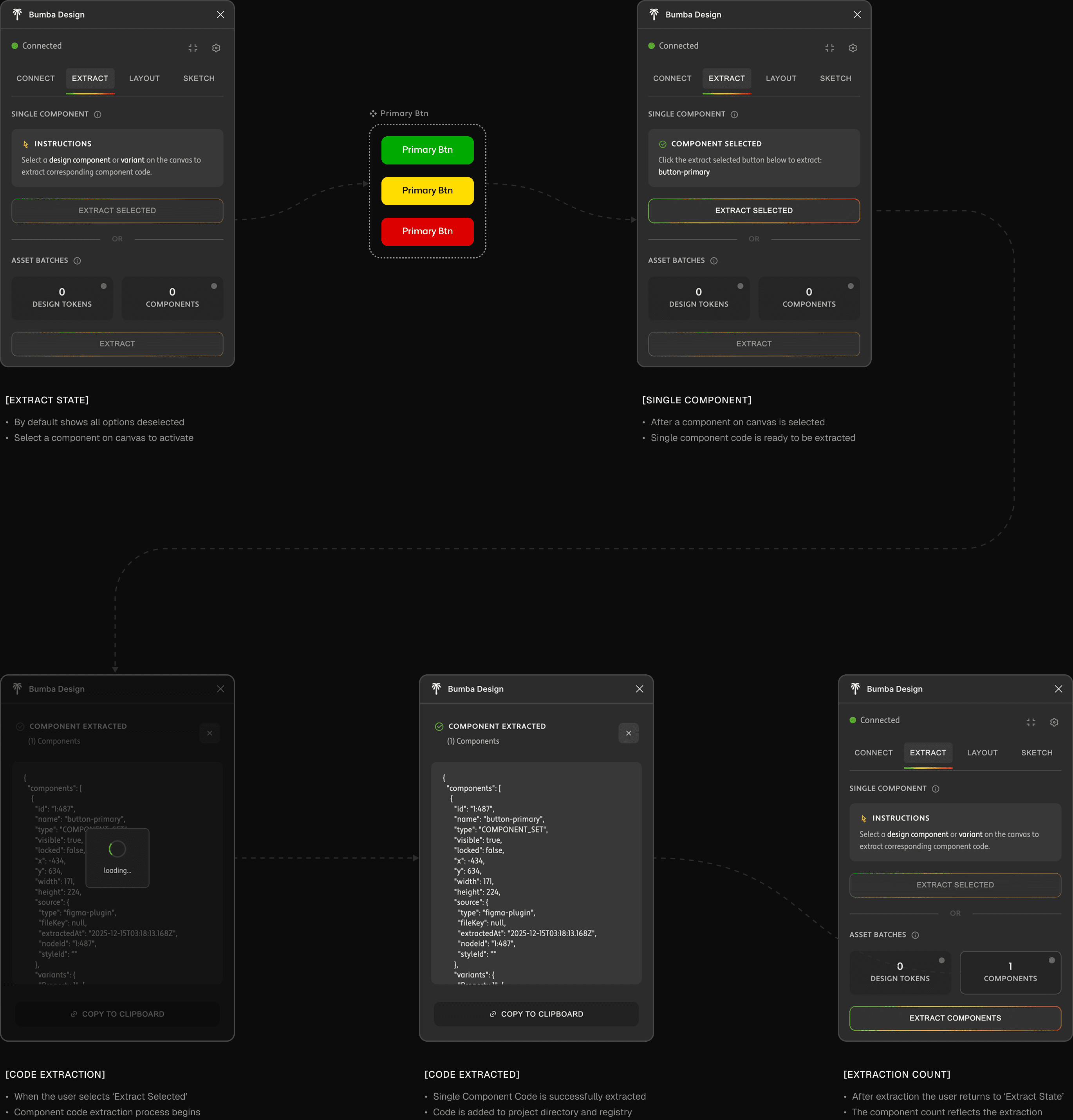The image size is (1073, 1120).
Task: Open Connect tab in bottom-right panel
Action: pyautogui.click(x=873, y=753)
